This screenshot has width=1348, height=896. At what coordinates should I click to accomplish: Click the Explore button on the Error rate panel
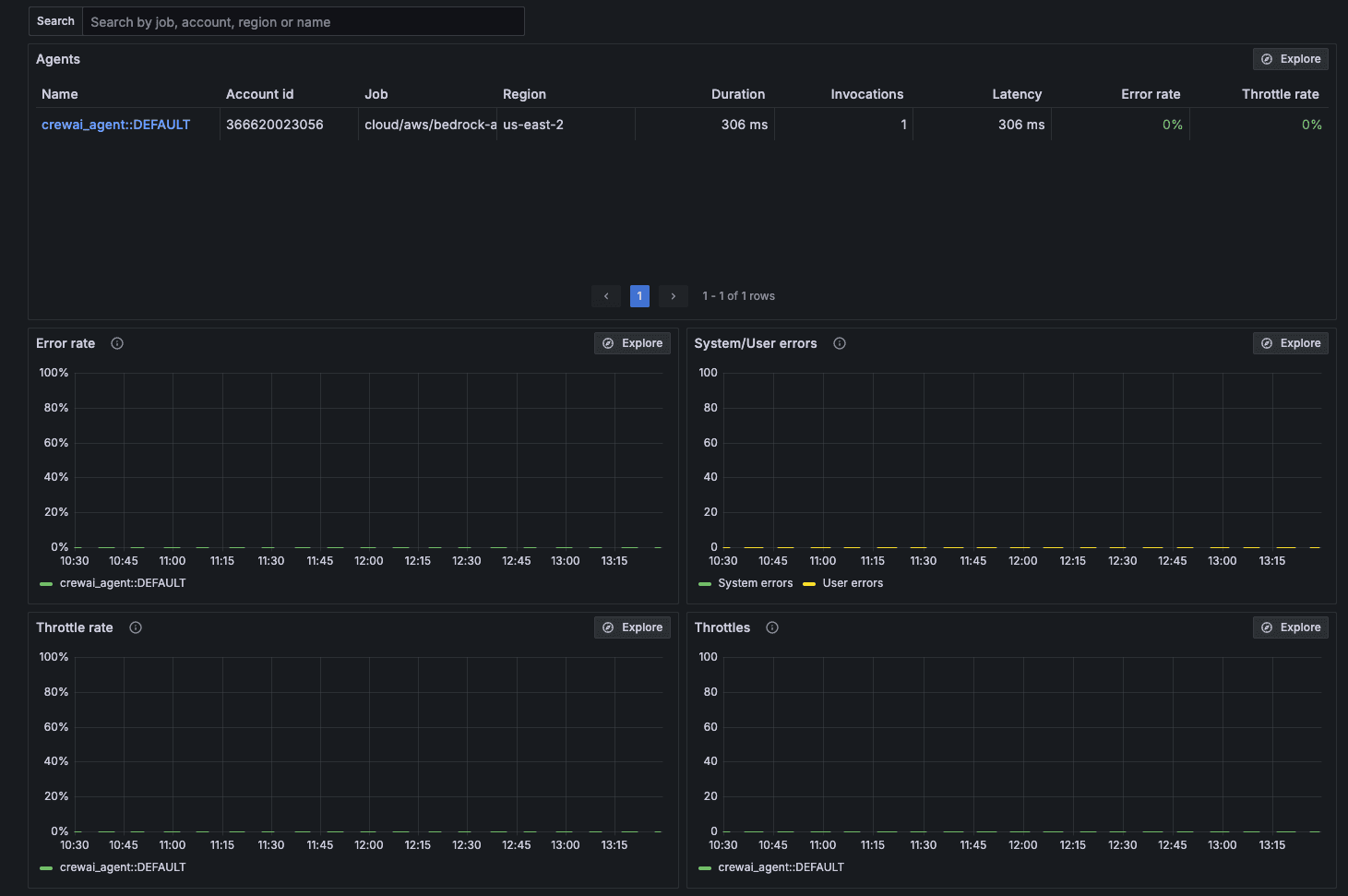(631, 342)
